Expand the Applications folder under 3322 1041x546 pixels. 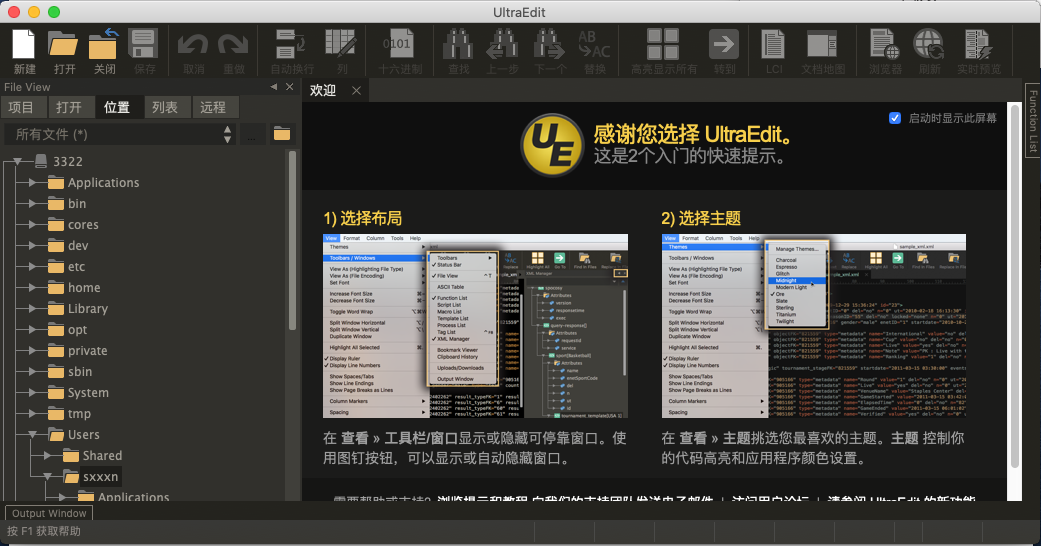tap(33, 183)
